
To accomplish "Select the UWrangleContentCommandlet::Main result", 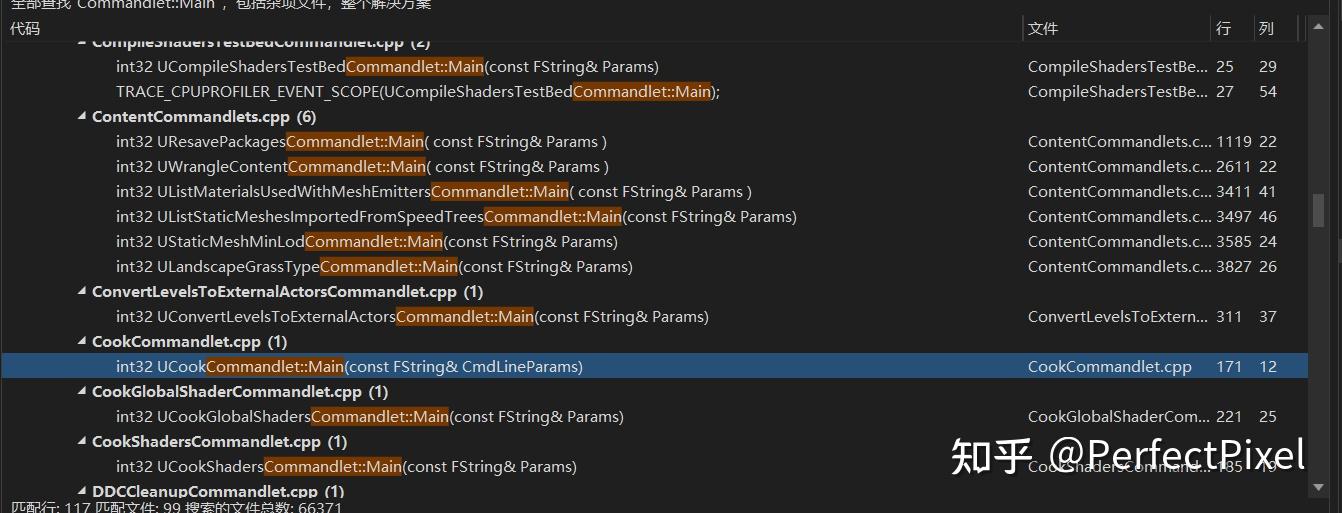I will tap(362, 167).
